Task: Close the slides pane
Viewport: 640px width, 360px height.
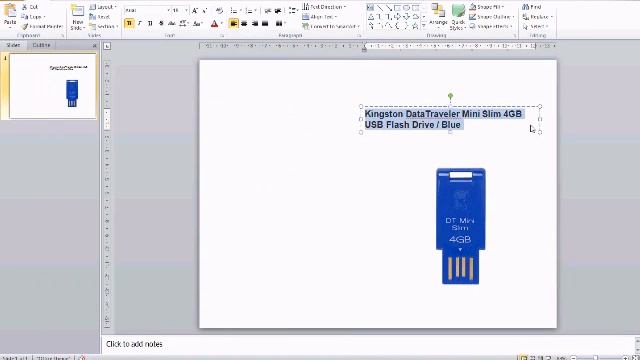Action: pos(95,46)
